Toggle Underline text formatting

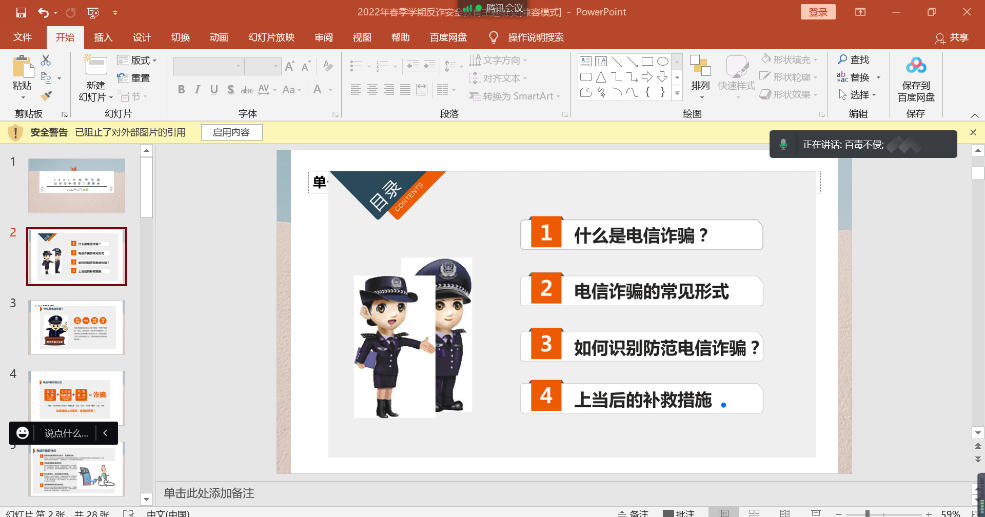(215, 90)
